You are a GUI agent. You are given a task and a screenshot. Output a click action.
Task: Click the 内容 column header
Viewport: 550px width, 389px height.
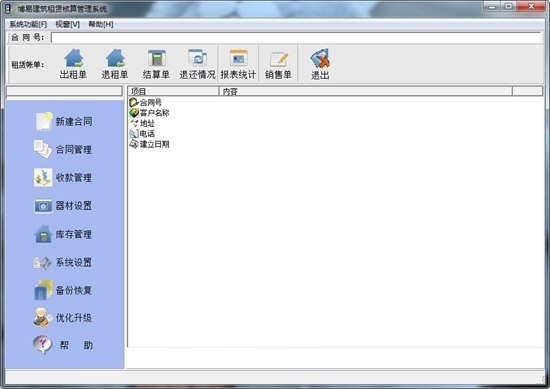[x=365, y=92]
